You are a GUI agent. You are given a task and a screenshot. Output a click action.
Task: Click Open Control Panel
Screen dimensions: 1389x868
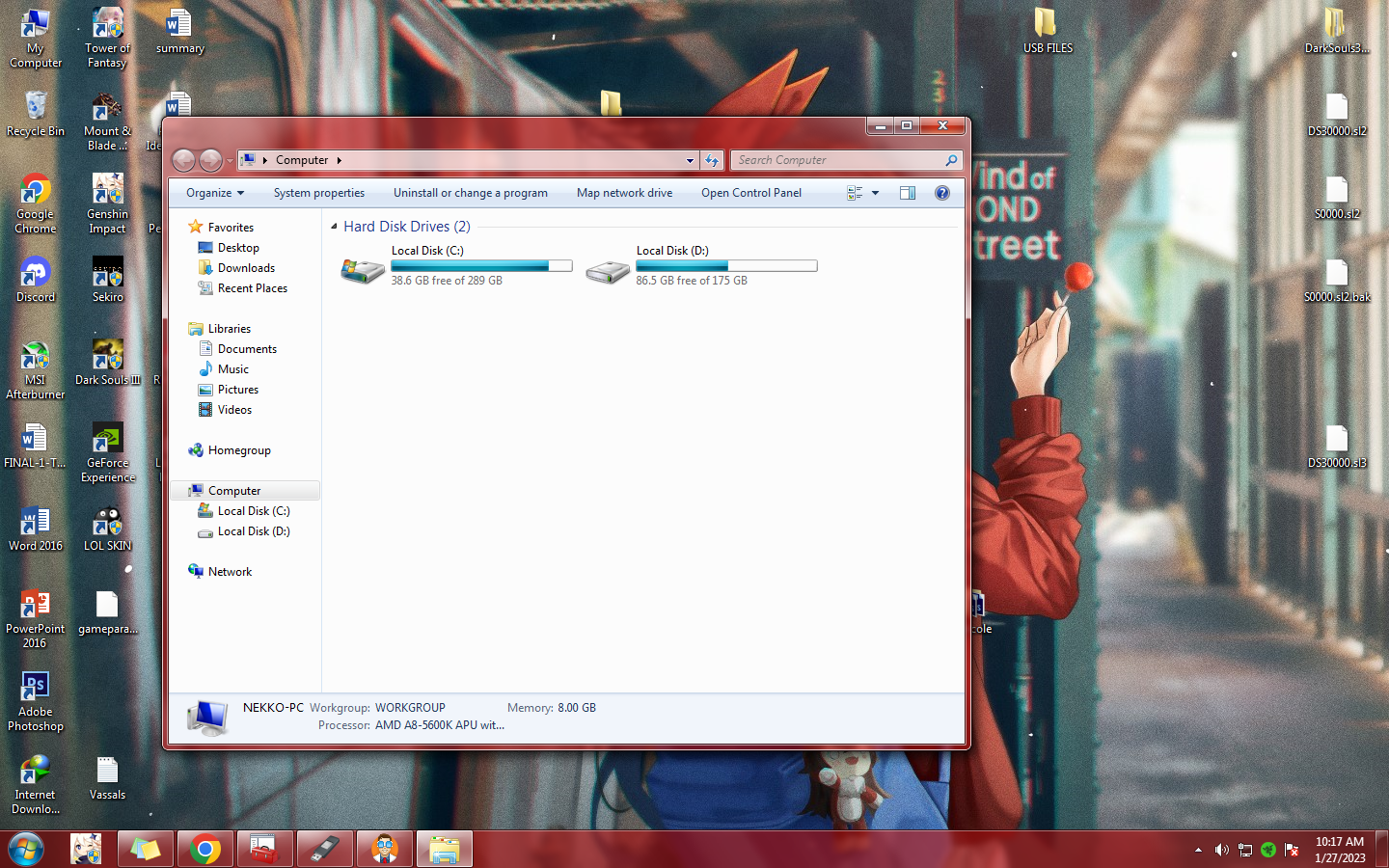[x=751, y=193]
